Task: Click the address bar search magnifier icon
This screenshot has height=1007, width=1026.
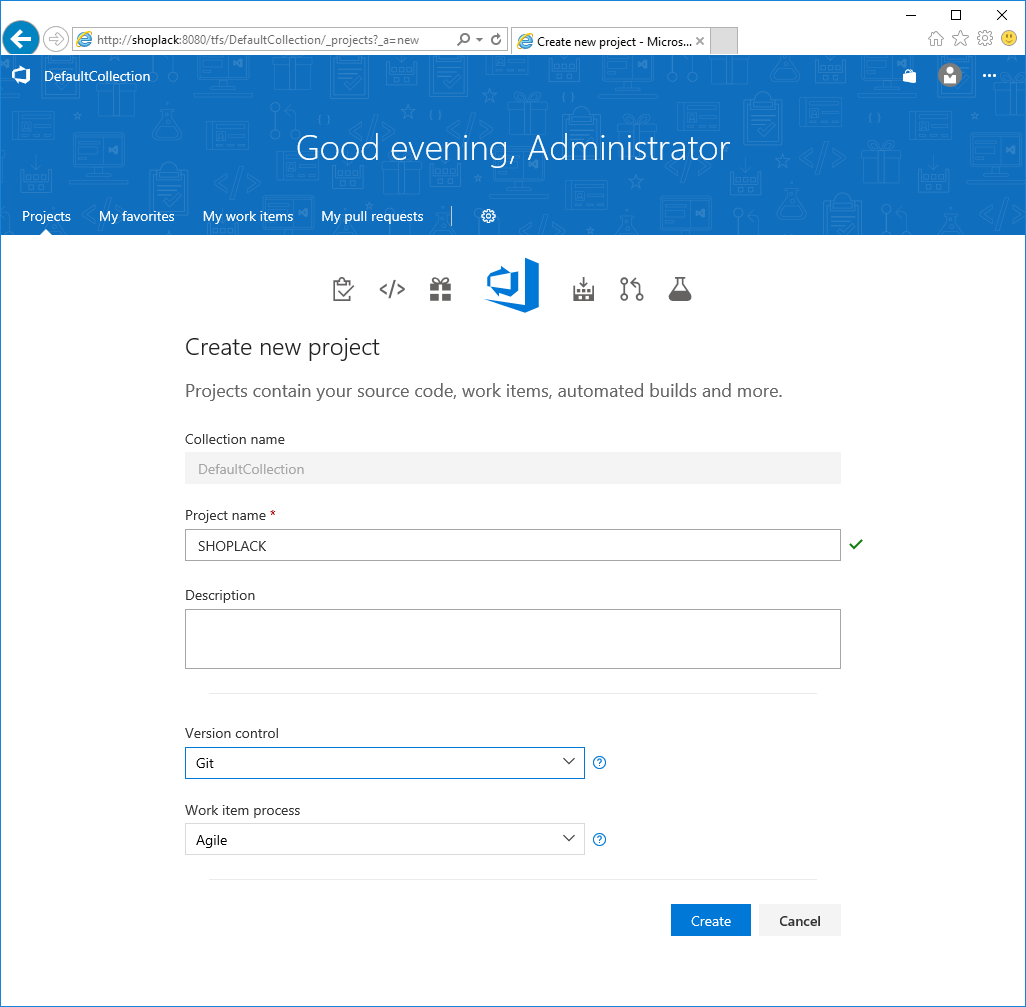Action: coord(463,40)
